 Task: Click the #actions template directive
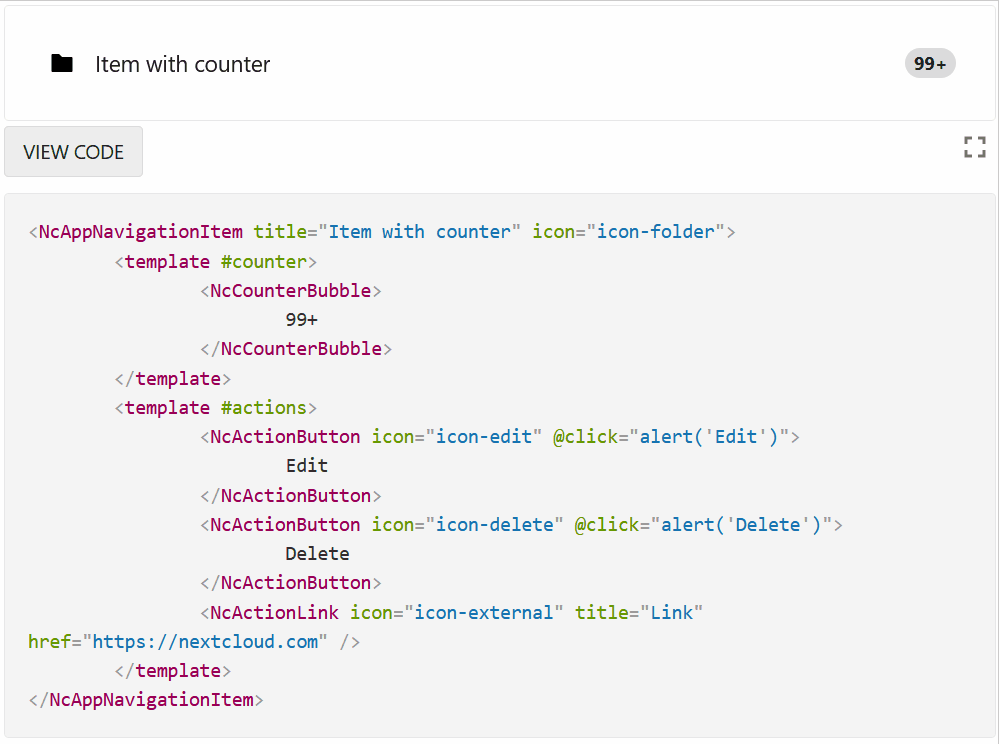264,407
